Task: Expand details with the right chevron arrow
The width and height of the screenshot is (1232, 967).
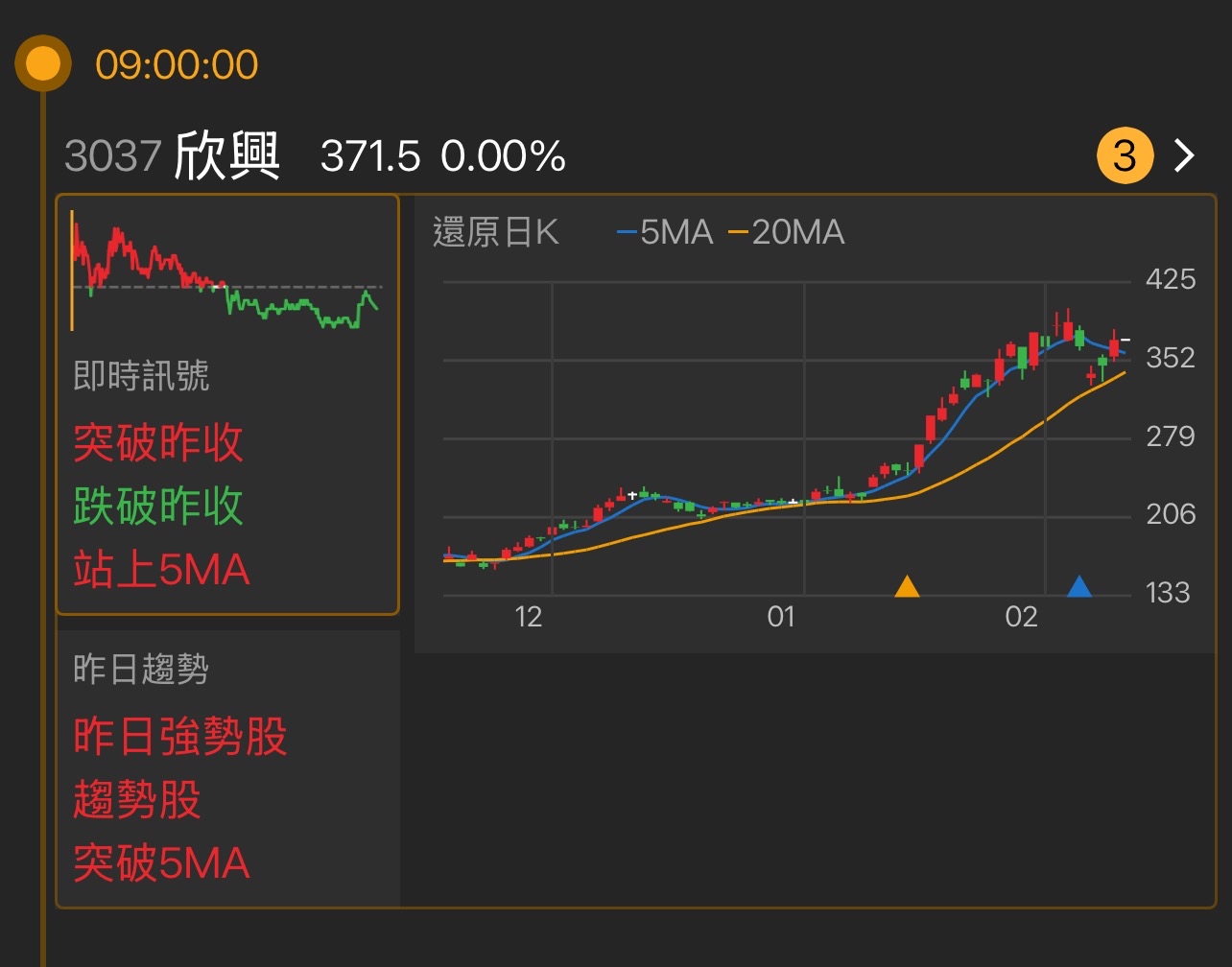Action: coord(1184,154)
